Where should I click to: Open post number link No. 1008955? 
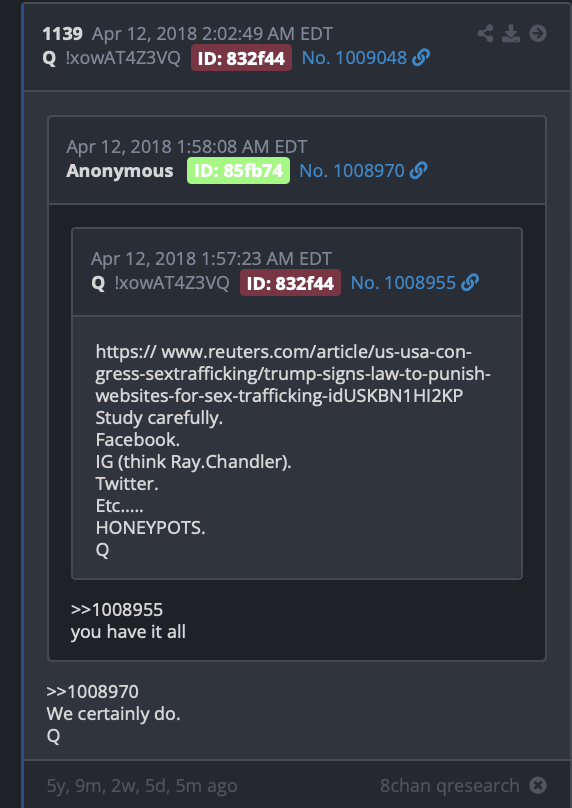[403, 282]
